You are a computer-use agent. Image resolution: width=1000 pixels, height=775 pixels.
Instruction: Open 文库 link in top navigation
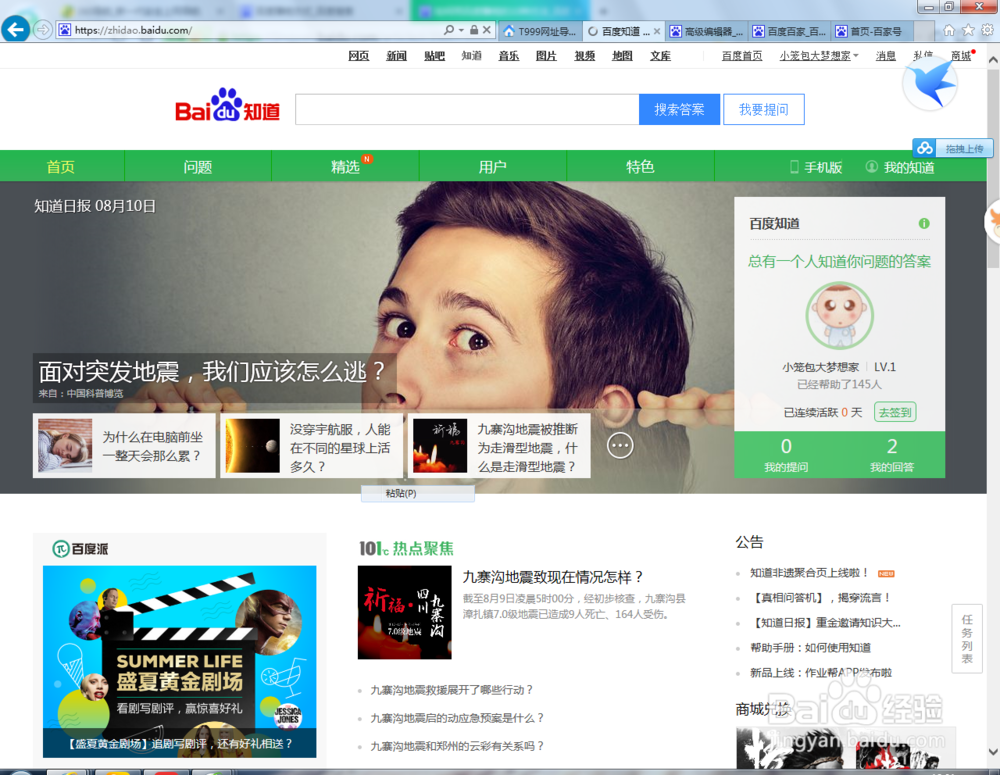pos(660,56)
